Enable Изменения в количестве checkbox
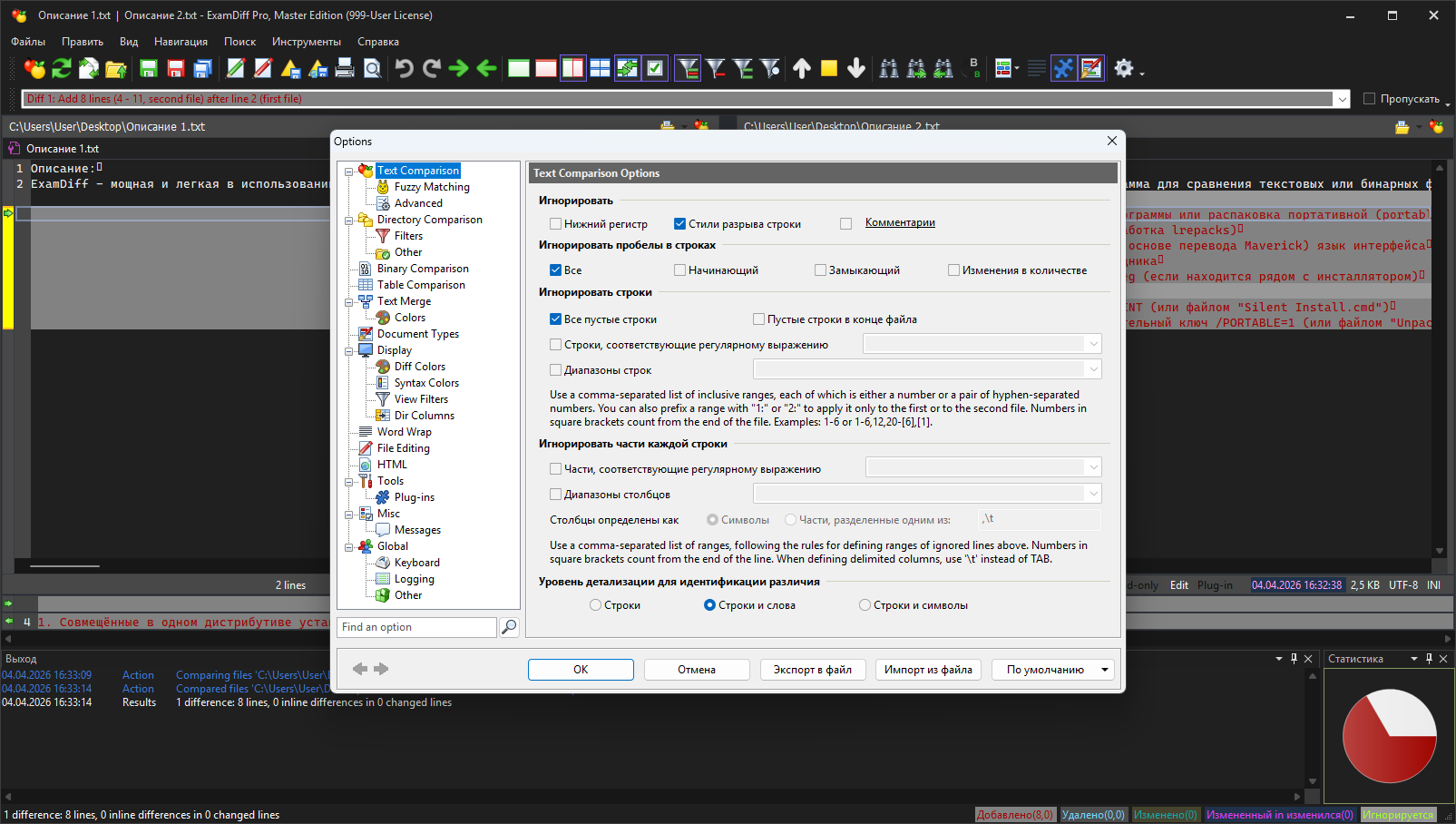This screenshot has width=1456, height=824. click(x=953, y=270)
